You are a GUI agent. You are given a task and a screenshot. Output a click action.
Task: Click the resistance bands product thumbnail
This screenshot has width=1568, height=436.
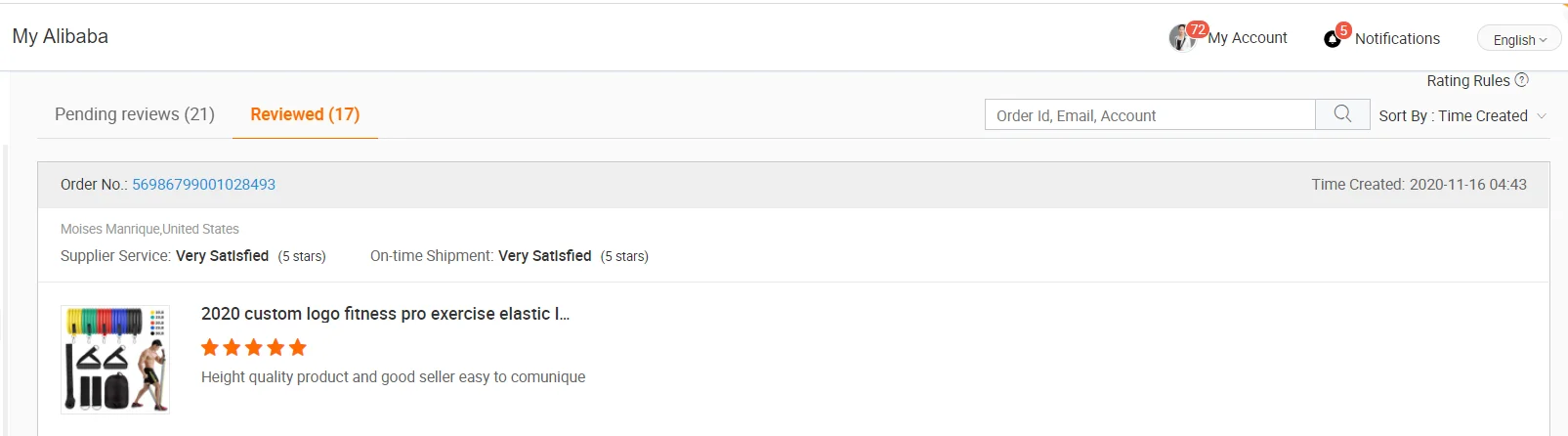(x=115, y=359)
